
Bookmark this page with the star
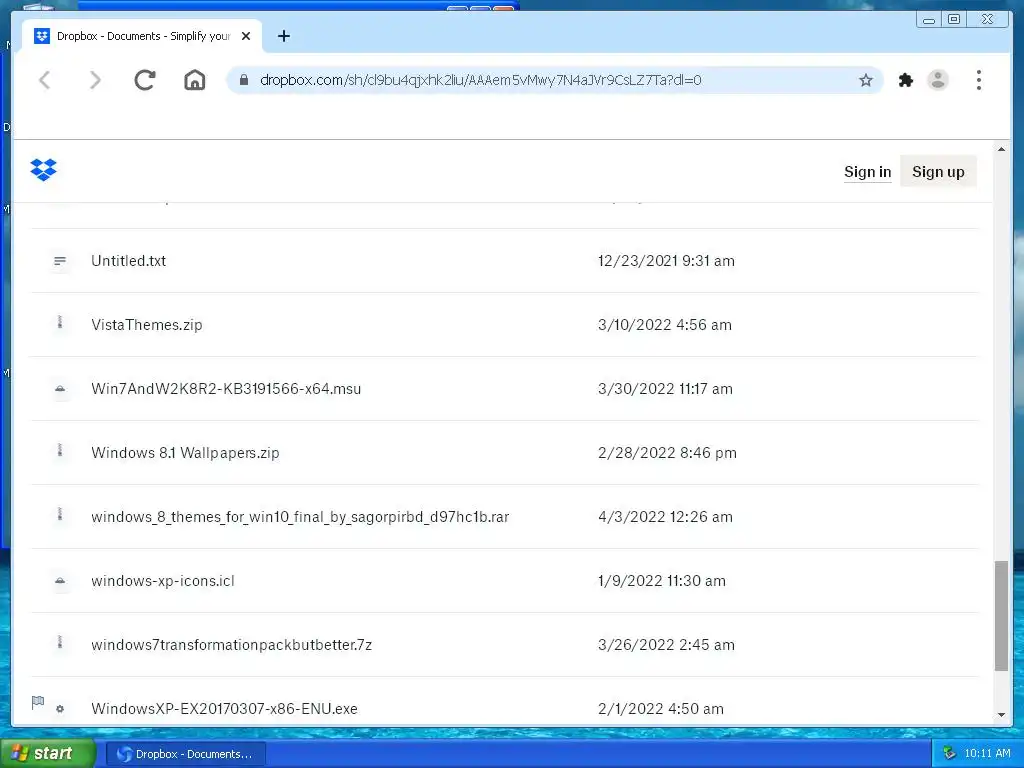(866, 80)
